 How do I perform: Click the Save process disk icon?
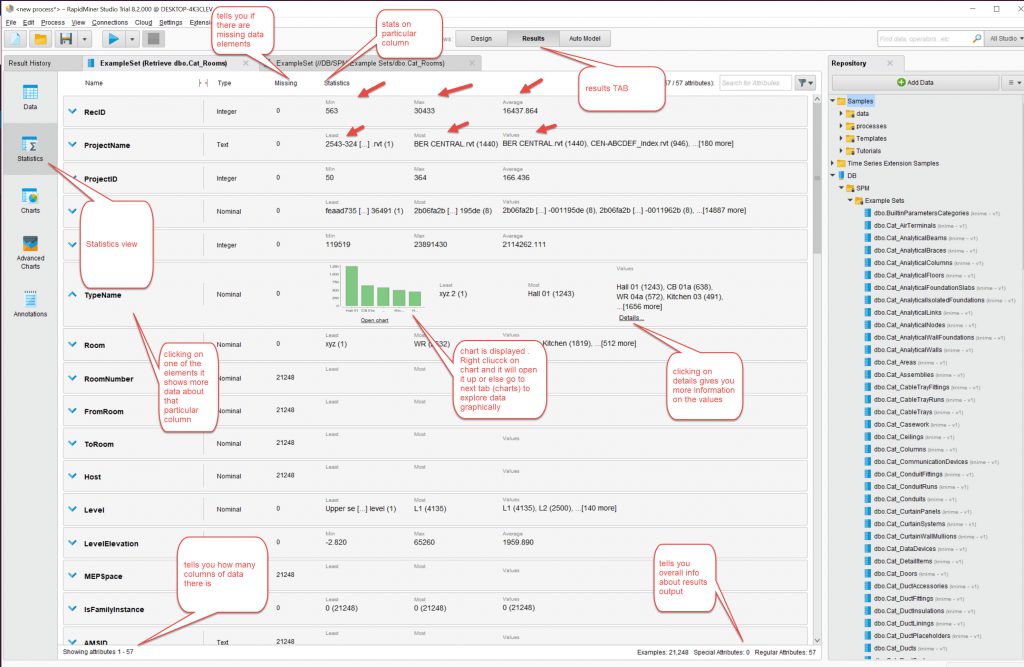pyautogui.click(x=67, y=39)
